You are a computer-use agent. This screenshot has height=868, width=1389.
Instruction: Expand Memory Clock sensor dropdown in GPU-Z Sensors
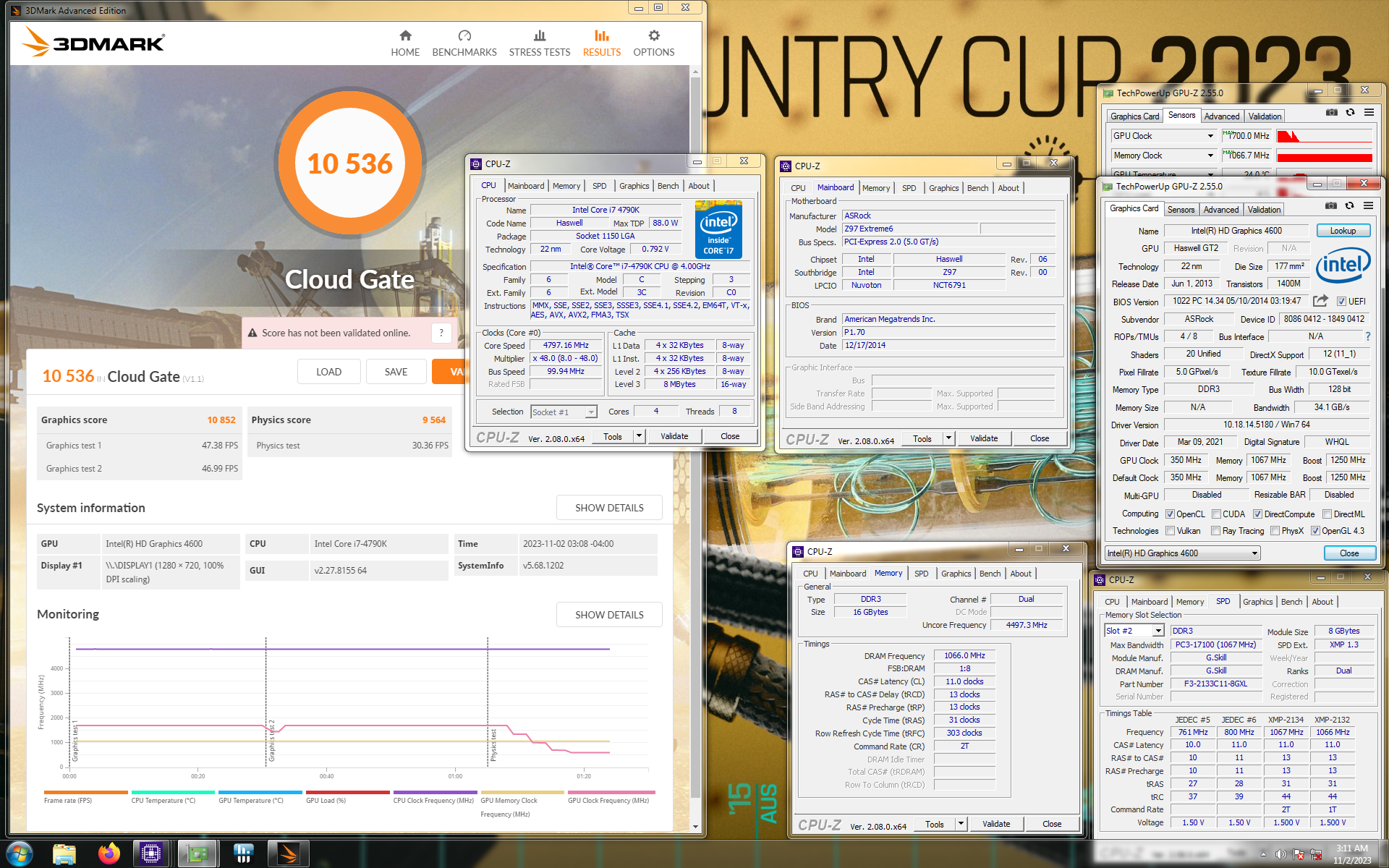pyautogui.click(x=1210, y=156)
